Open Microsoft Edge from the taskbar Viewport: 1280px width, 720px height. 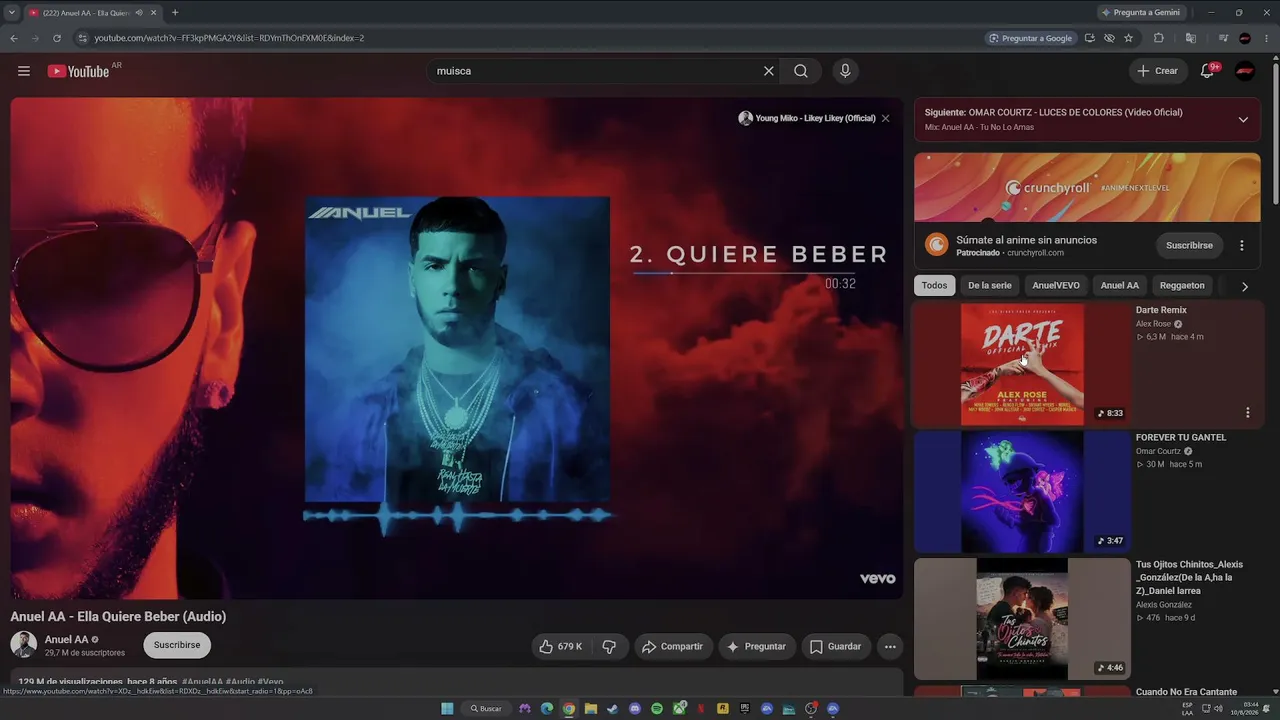[547, 709]
